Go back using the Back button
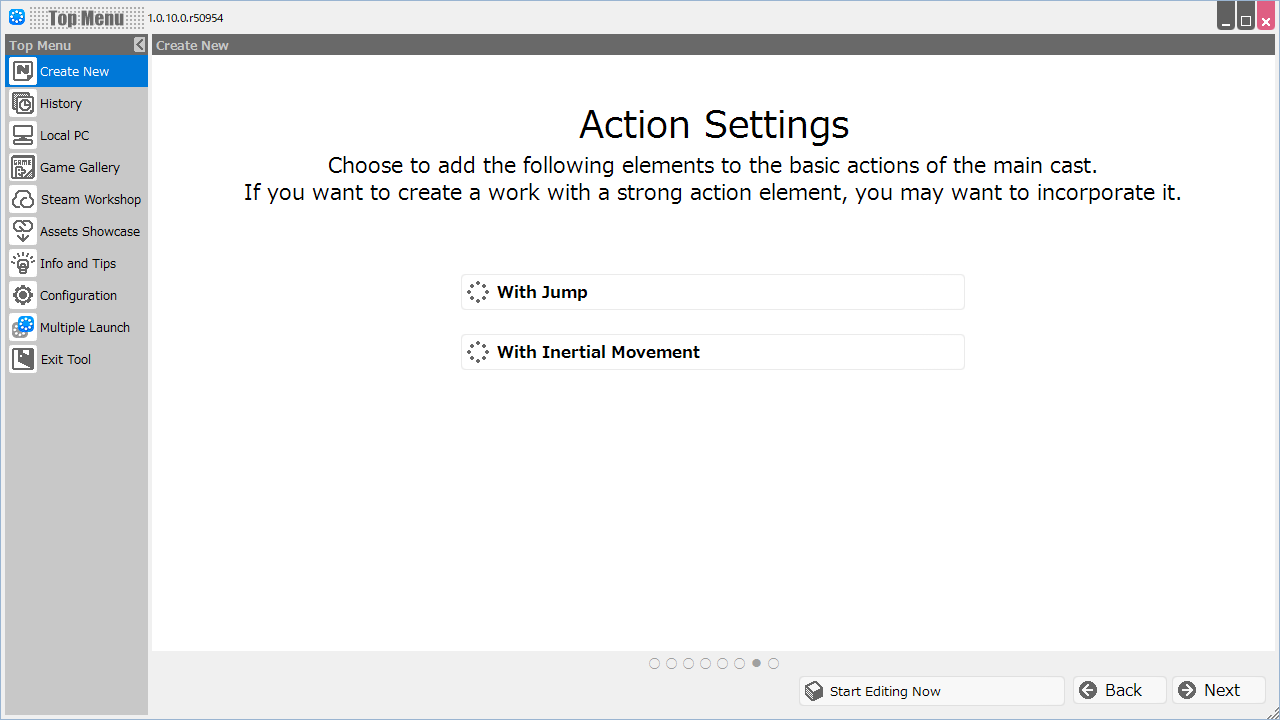The height and width of the screenshot is (720, 1280). coord(1118,690)
